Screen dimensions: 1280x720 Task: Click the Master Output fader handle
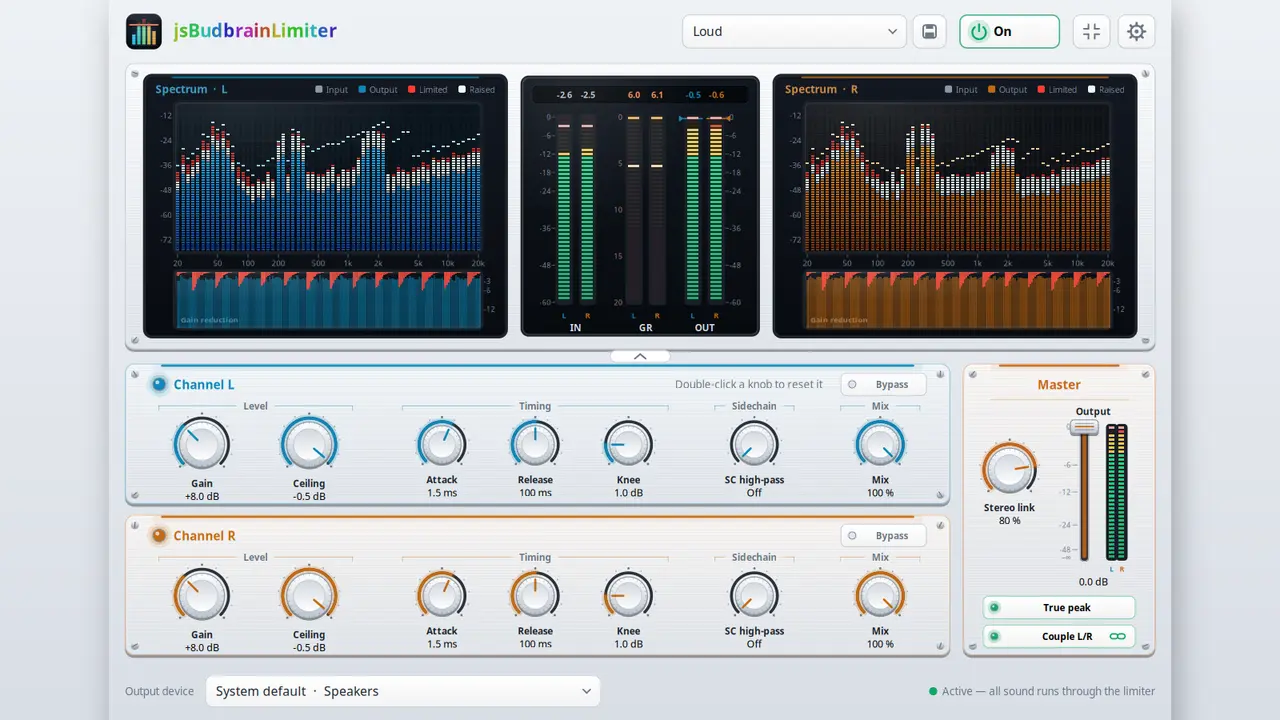click(1083, 427)
